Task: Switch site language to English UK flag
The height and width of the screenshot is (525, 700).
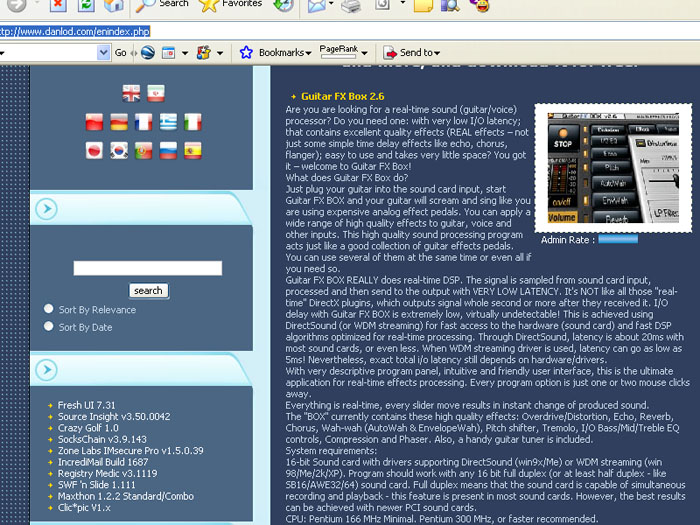Action: point(131,93)
